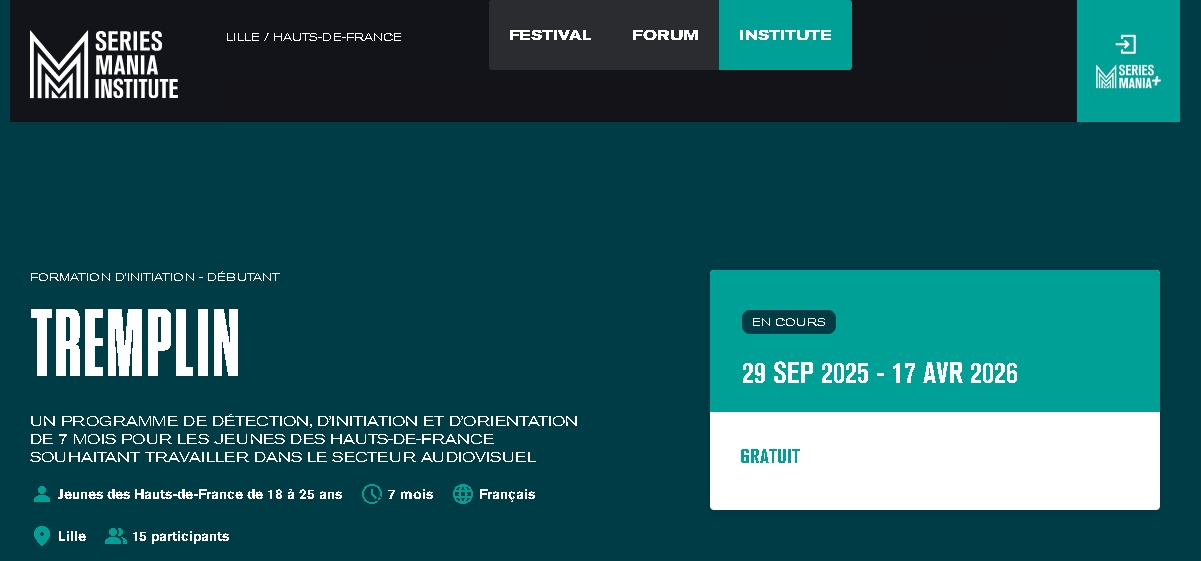The height and width of the screenshot is (561, 1201).
Task: Click the clock icon beside 7 mois
Action: [372, 494]
